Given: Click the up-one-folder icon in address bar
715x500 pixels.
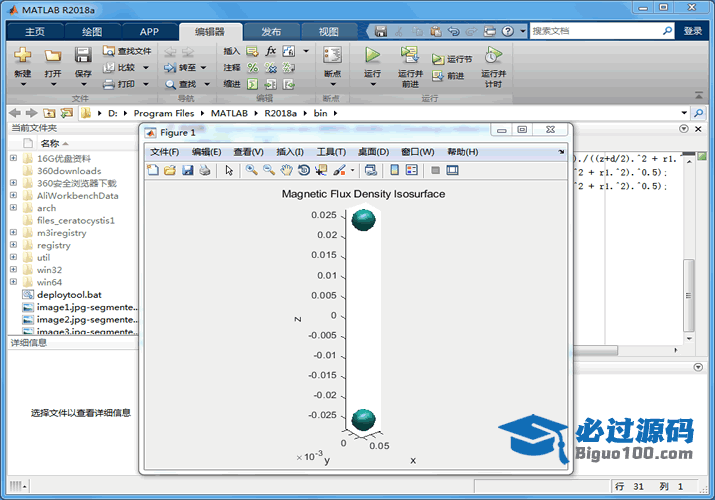Looking at the screenshot, I should point(49,113).
